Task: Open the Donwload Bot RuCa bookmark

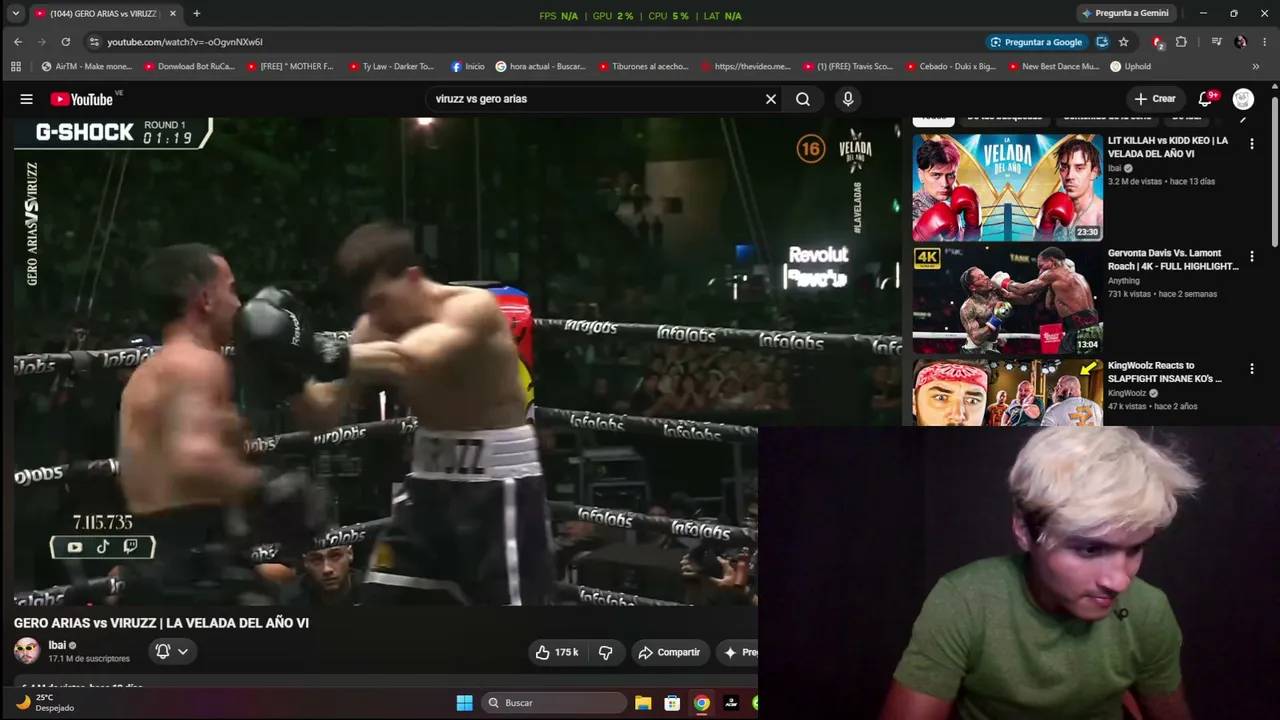Action: coord(190,67)
